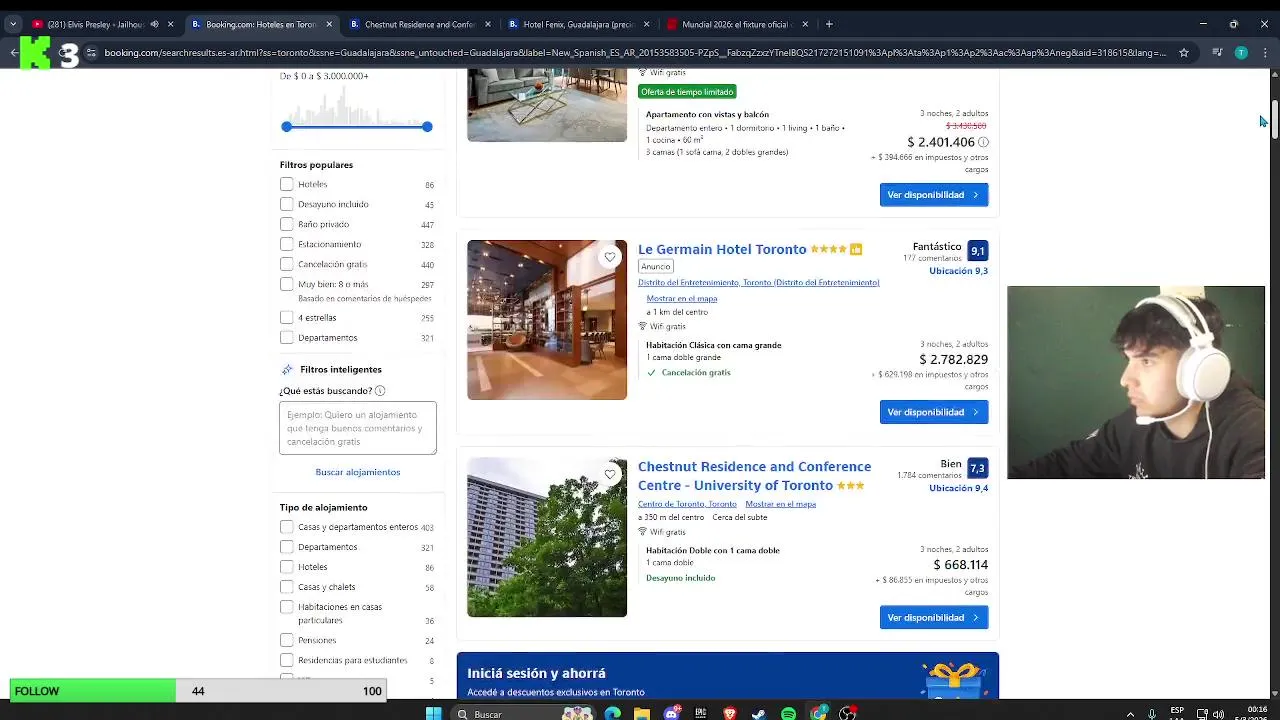Click the browser address bar URL

click(634, 53)
